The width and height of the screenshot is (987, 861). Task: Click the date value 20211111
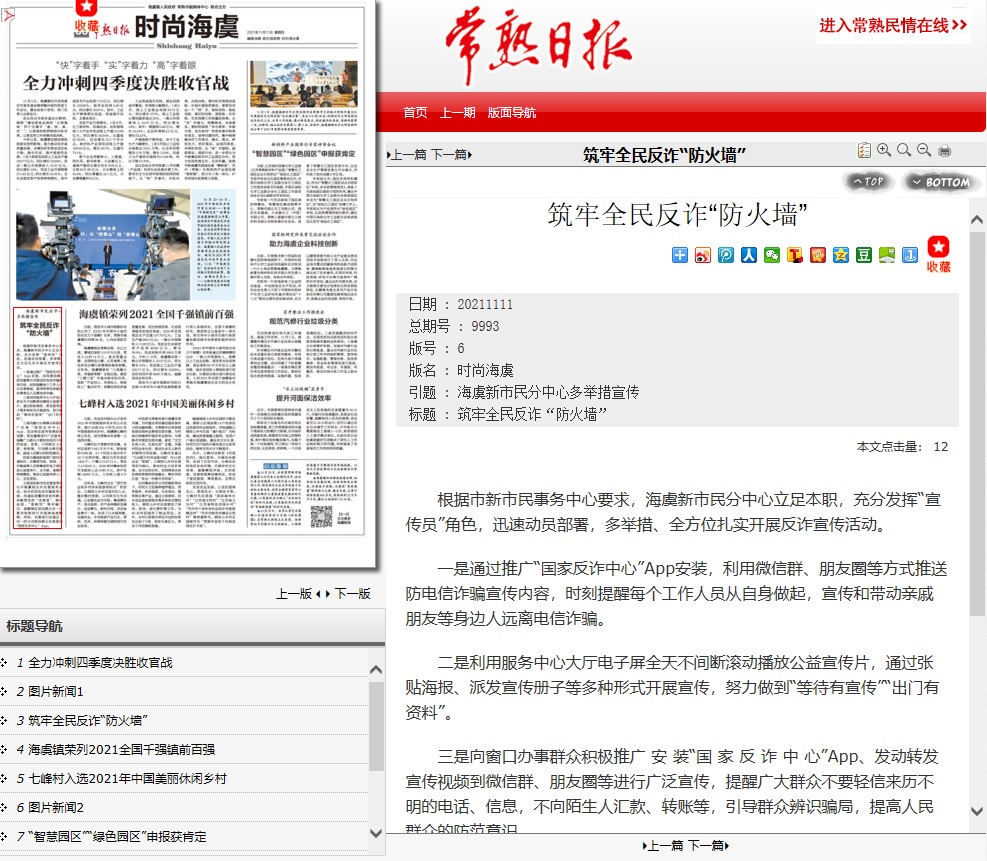pos(485,305)
